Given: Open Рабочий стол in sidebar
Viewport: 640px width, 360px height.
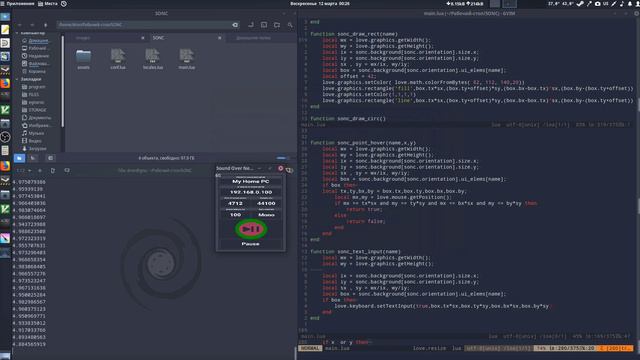Looking at the screenshot, I should click(x=35, y=48).
